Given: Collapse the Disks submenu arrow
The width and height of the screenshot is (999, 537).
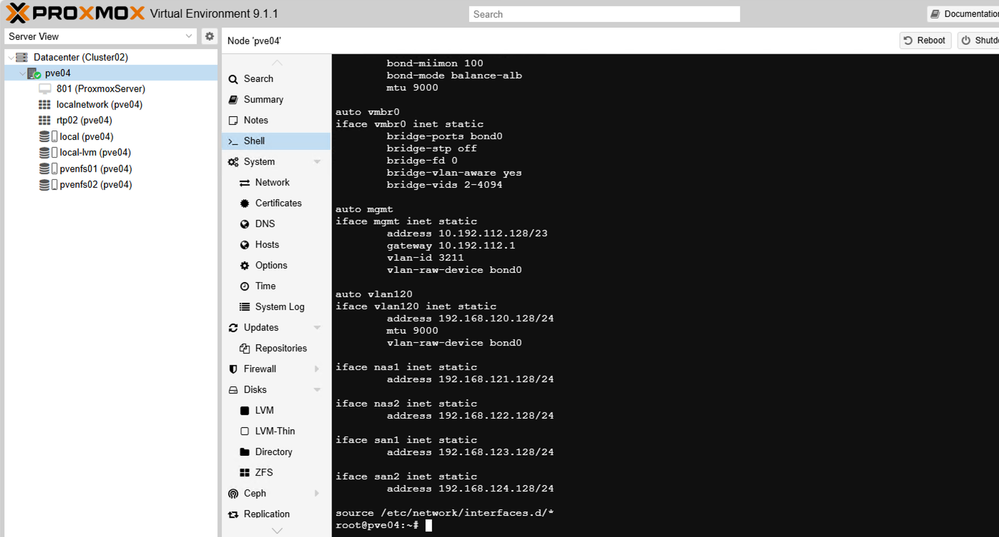Looking at the screenshot, I should point(317,390).
